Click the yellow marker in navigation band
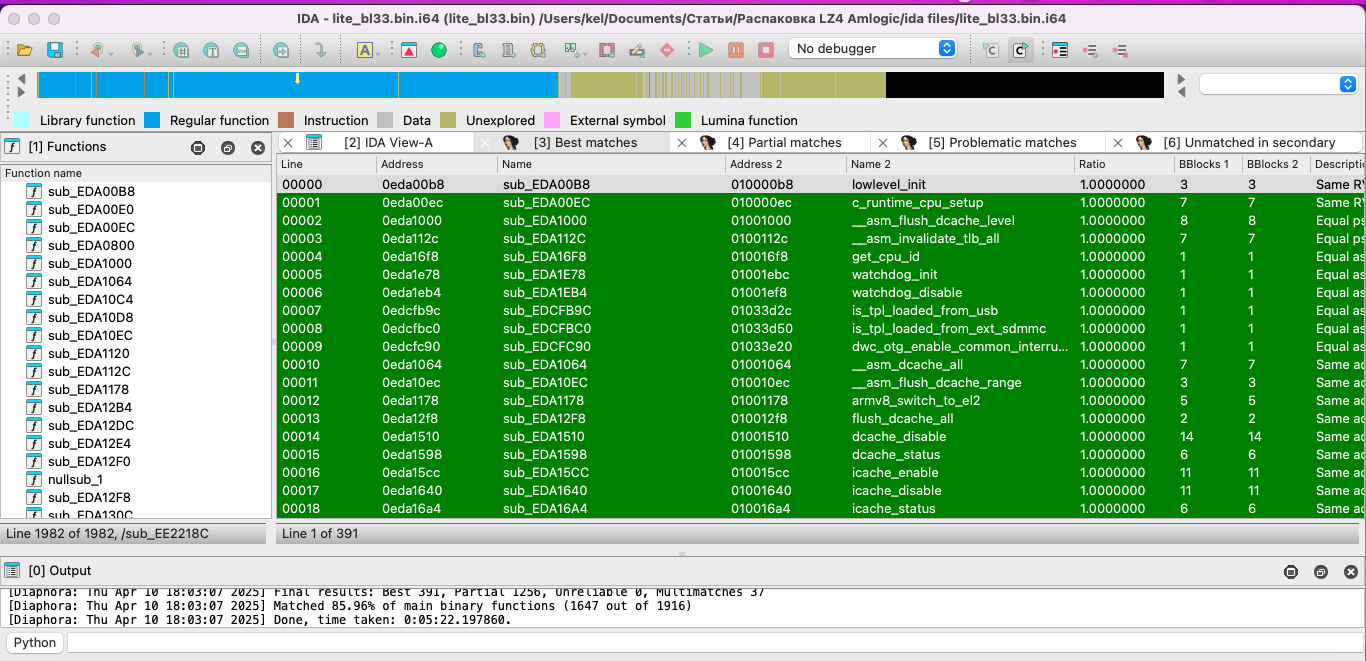Screen dimensions: 1366x661 click(x=297, y=78)
